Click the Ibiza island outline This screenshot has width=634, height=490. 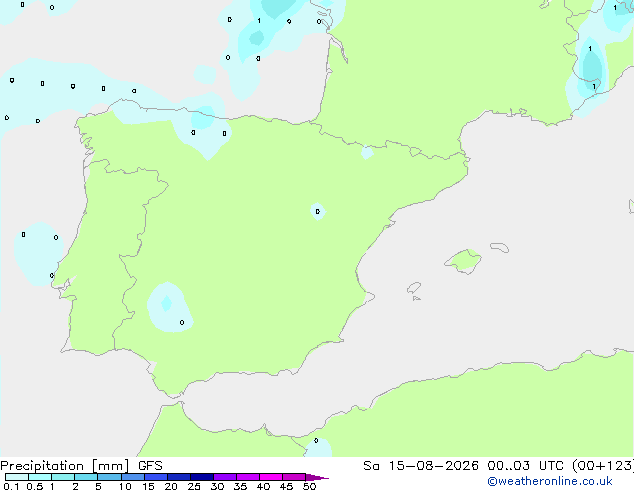(x=414, y=288)
